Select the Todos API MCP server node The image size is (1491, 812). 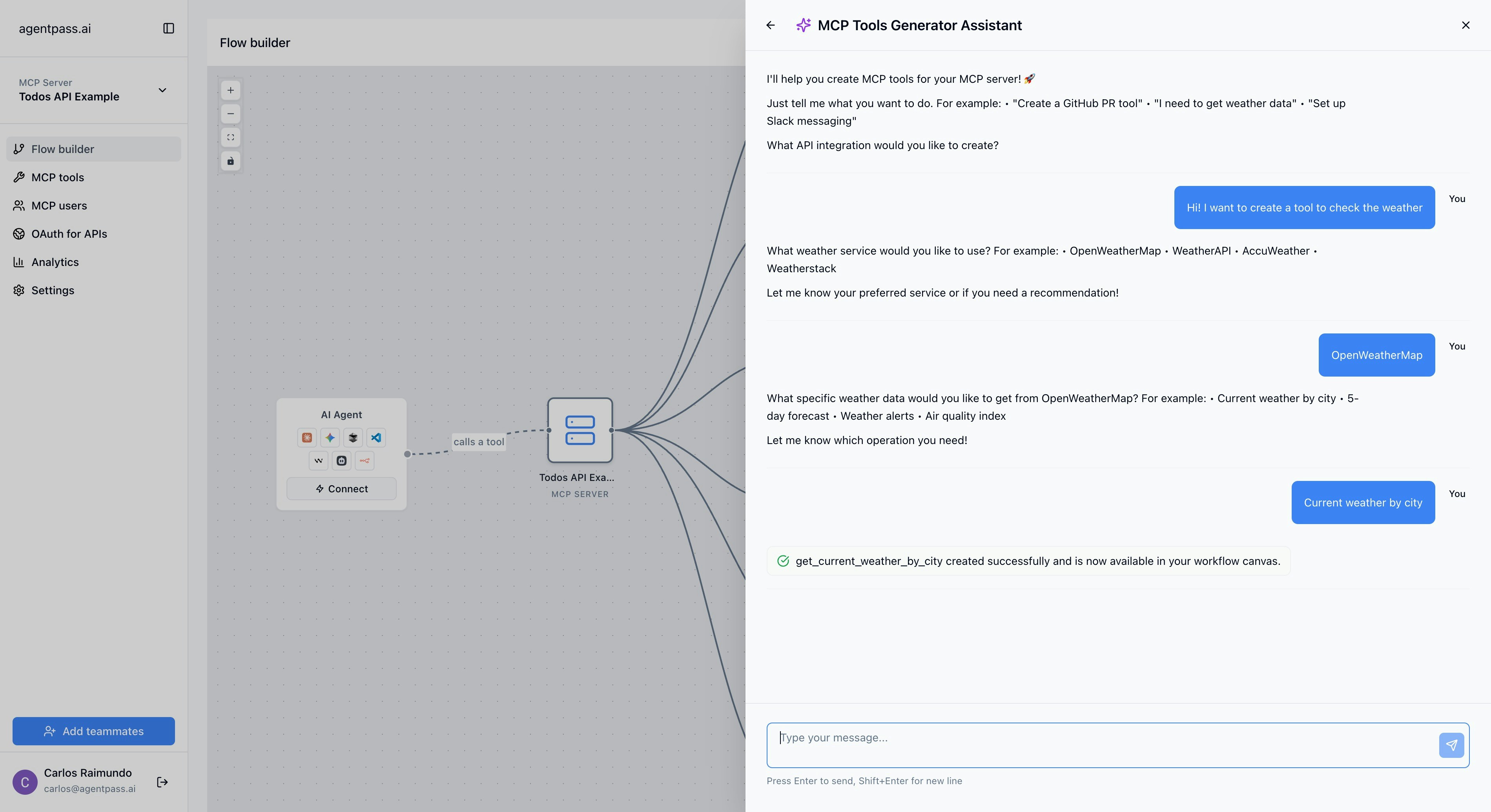(580, 430)
